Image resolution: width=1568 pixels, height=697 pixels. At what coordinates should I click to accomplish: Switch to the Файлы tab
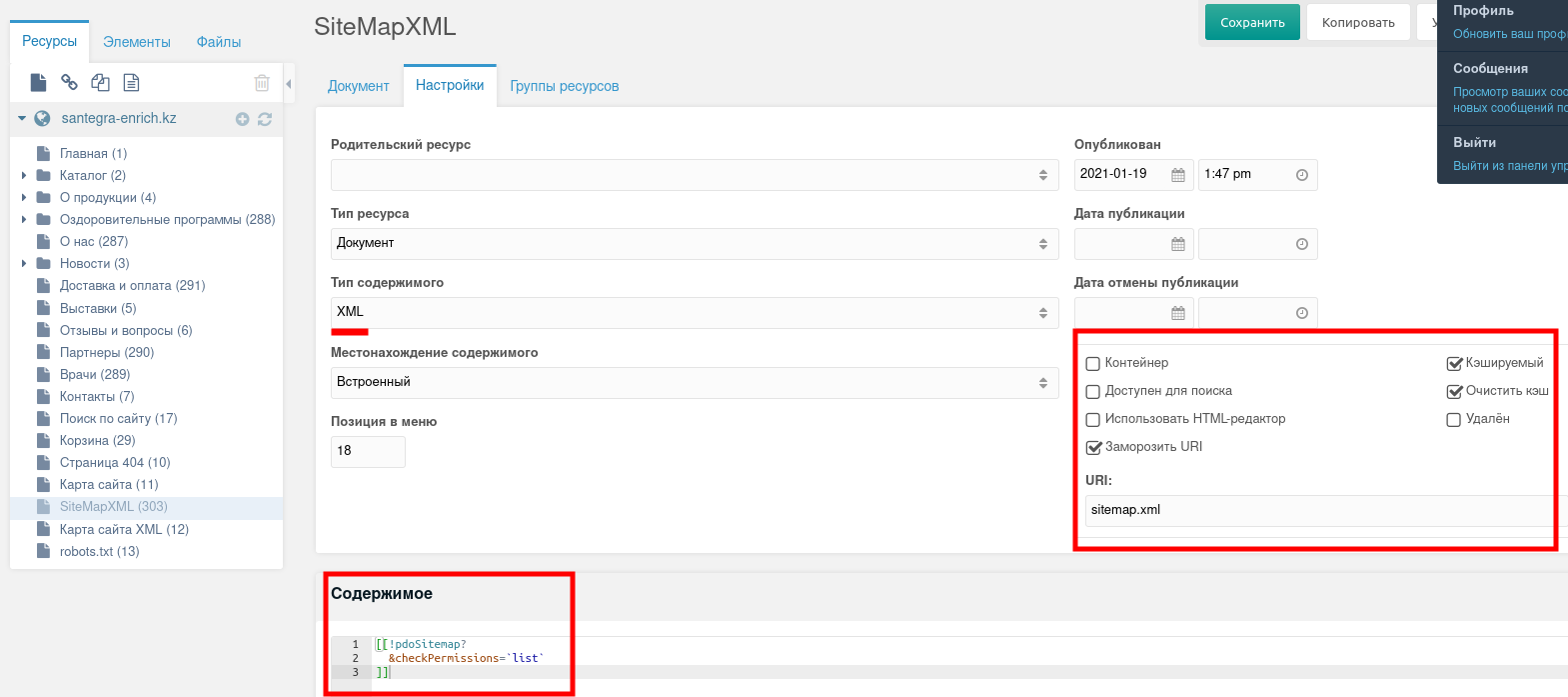tap(219, 42)
